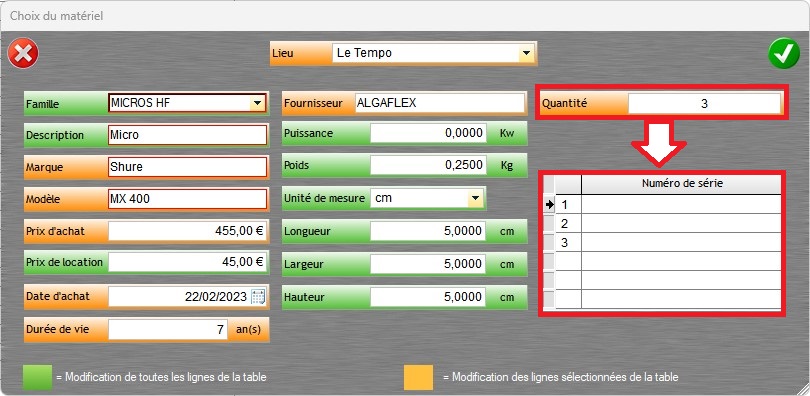810x396 pixels.
Task: Click the red cancel X icon
Action: pyautogui.click(x=23, y=53)
